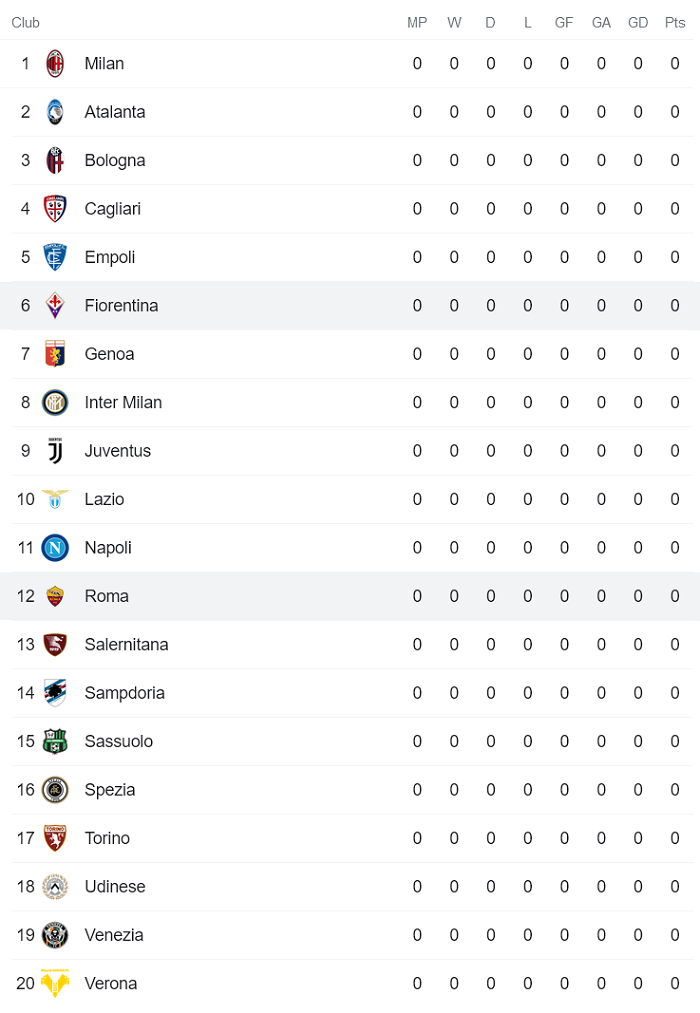Click the Inter Milan crest icon
Viewport: 700px width, 1013px height.
click(x=57, y=402)
